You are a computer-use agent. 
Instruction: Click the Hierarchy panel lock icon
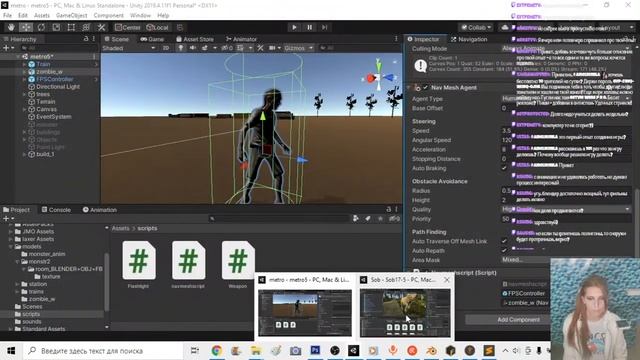[86, 39]
